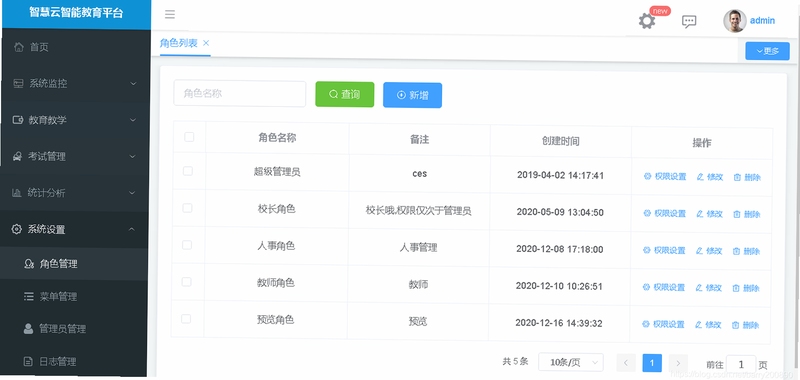Toggle the select-all header checkbox

189,137
